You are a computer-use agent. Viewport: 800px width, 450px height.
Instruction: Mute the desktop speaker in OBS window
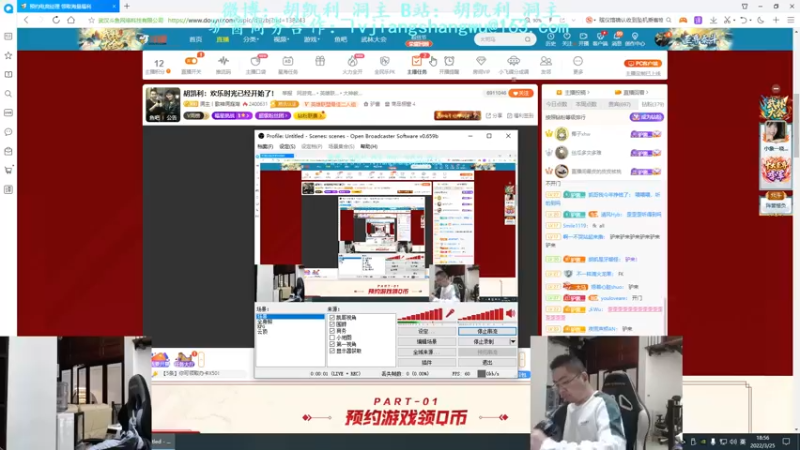(510, 313)
